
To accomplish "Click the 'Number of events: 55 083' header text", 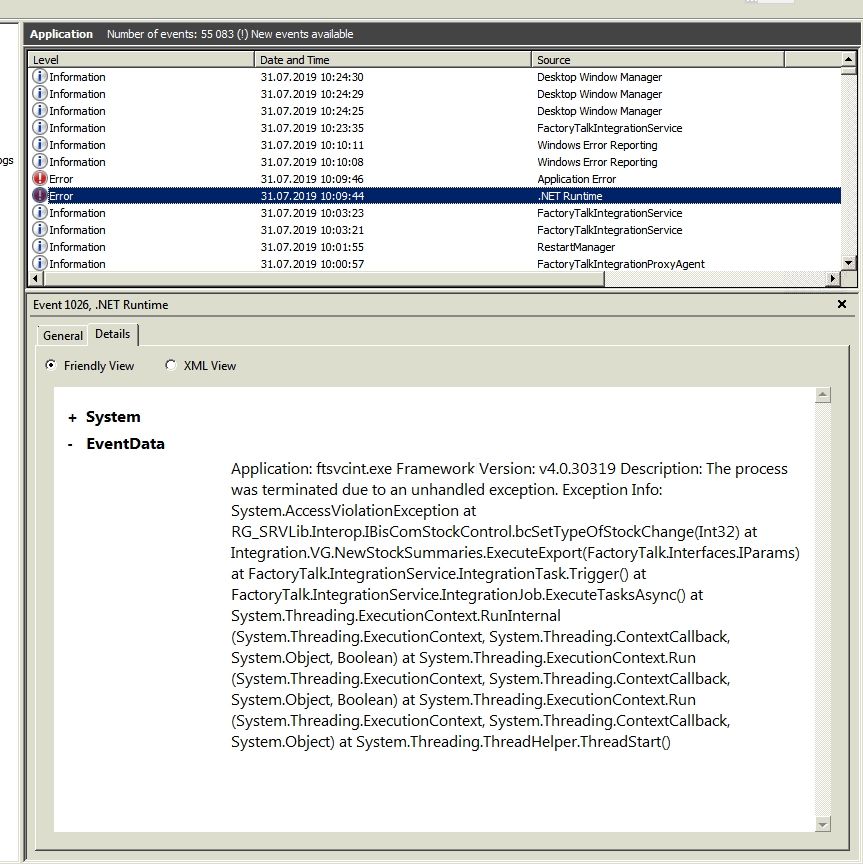I will point(170,34).
